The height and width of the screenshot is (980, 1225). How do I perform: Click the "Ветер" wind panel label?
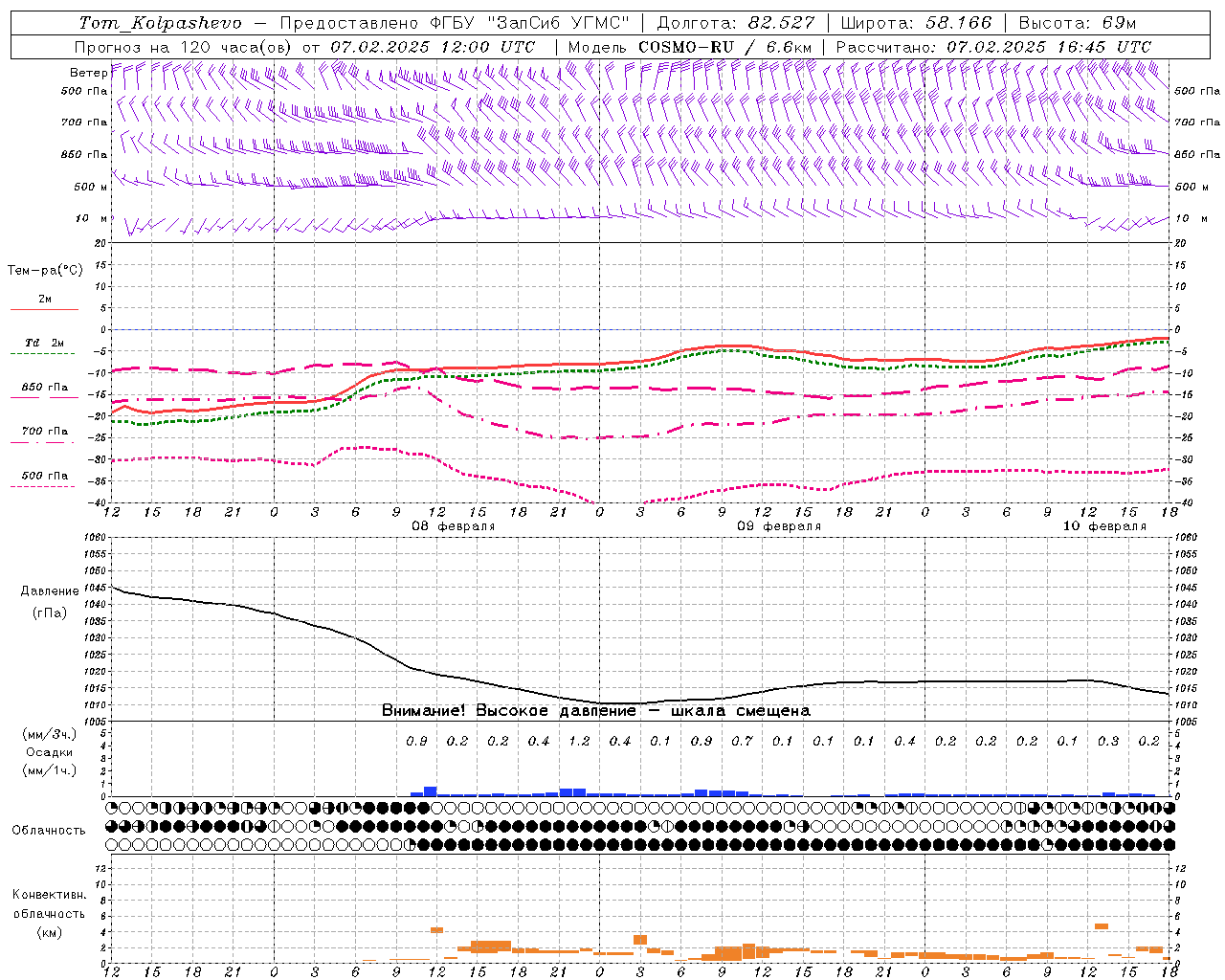(88, 73)
